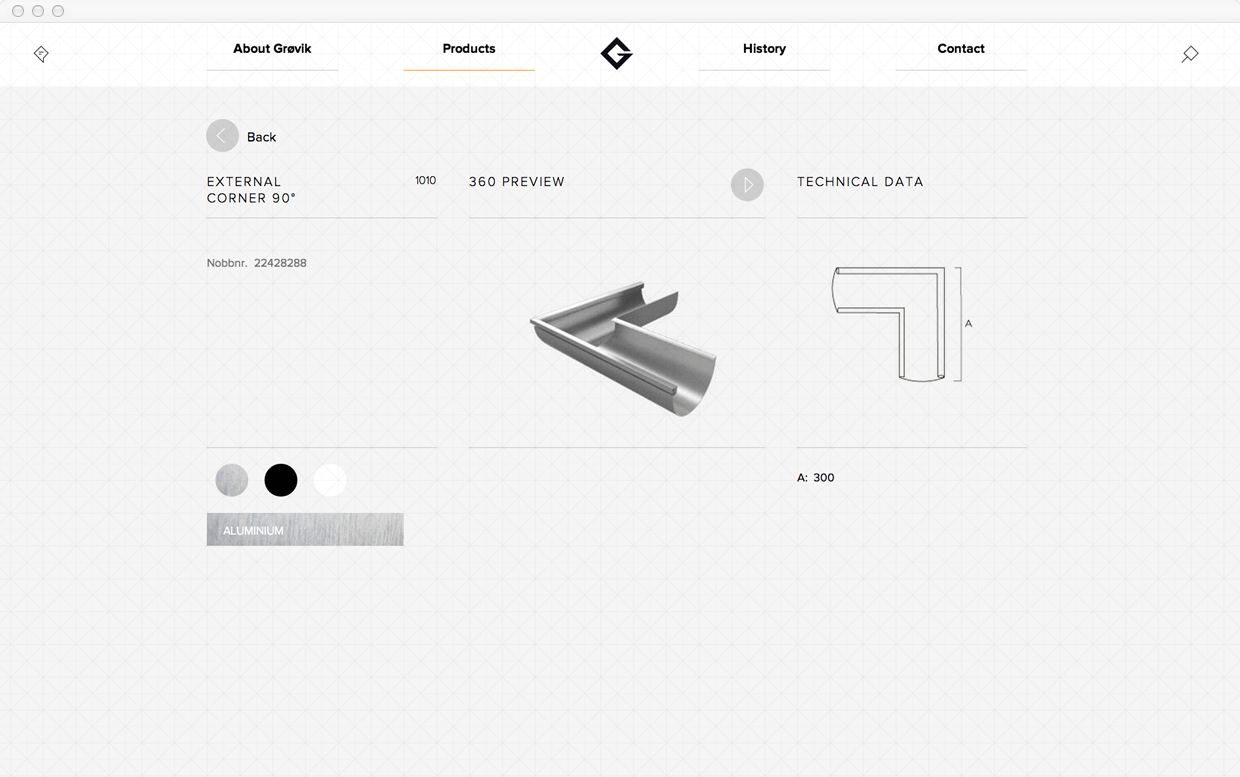Screen dimensions: 1240x777
Task: Pick the white color swatch
Action: [330, 480]
